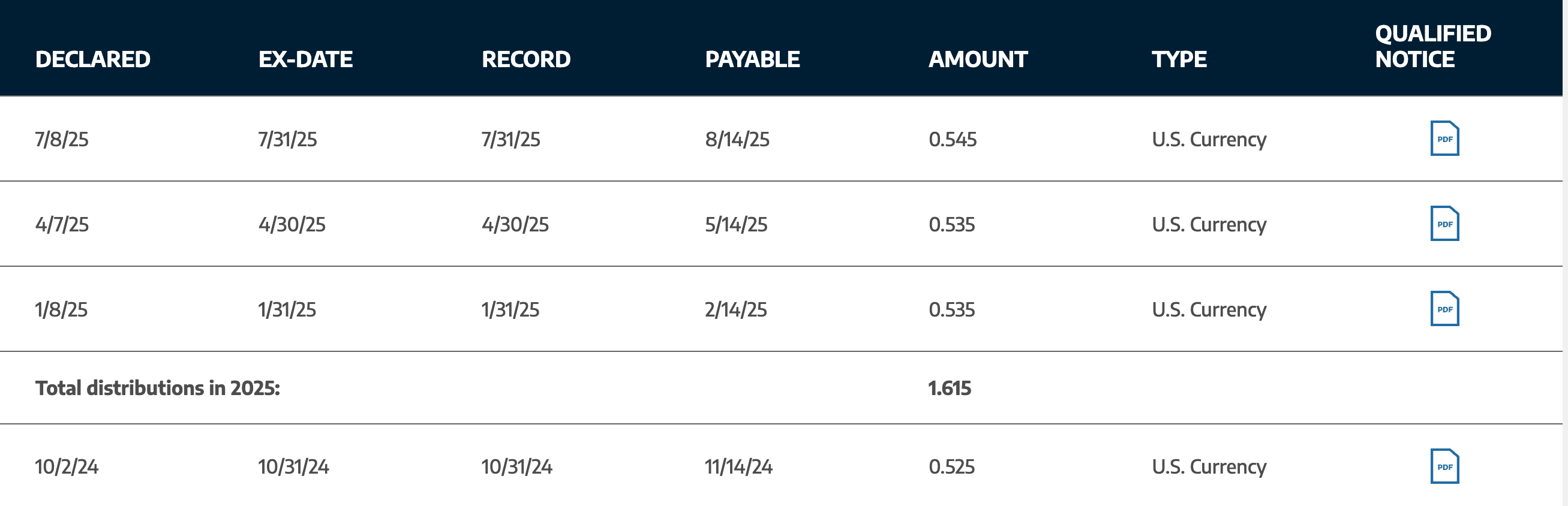
Task: Select the 0.525 amount cell
Action: pyautogui.click(x=951, y=466)
